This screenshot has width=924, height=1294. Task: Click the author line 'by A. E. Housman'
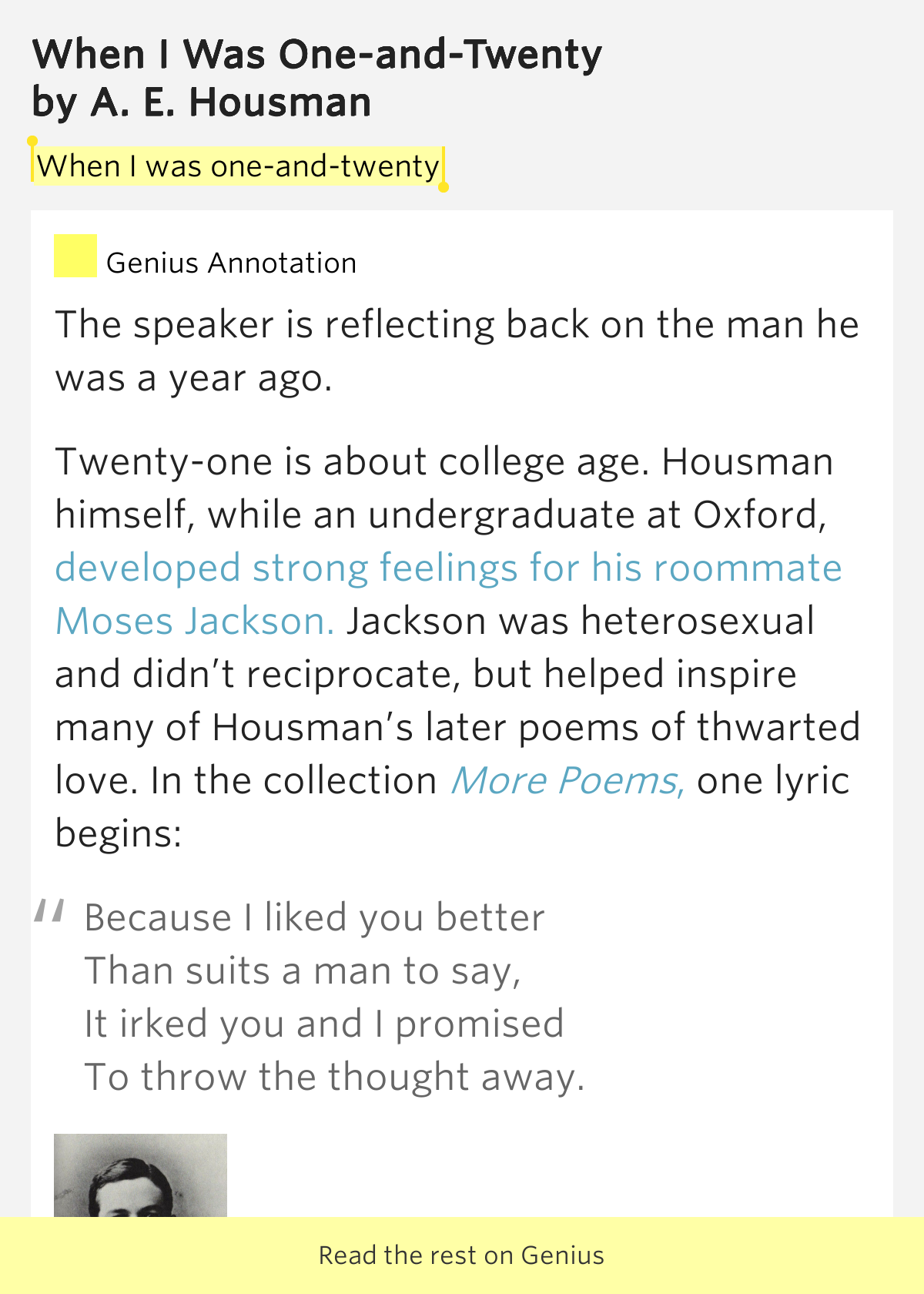[202, 102]
